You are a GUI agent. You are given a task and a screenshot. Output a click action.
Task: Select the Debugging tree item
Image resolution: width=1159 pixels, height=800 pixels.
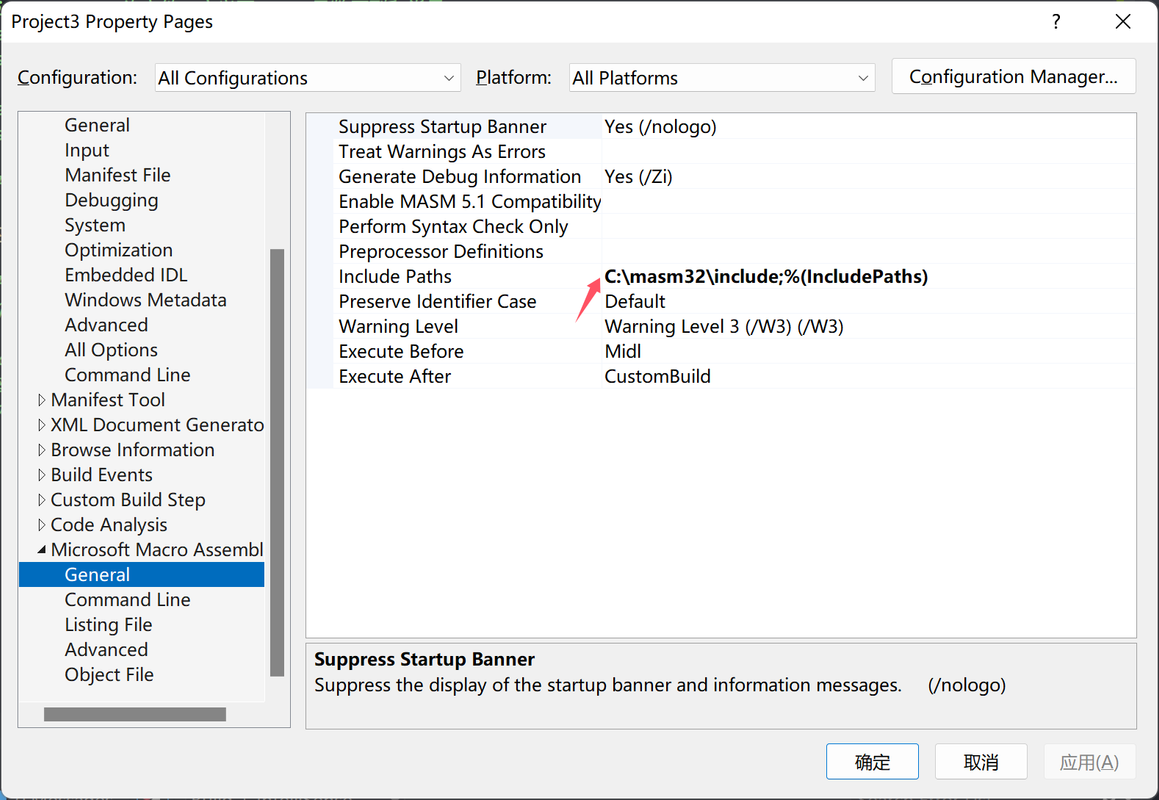(111, 200)
